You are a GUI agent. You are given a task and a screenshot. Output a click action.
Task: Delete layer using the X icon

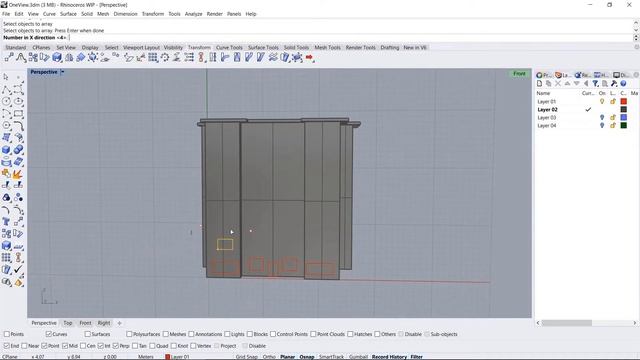coord(558,84)
